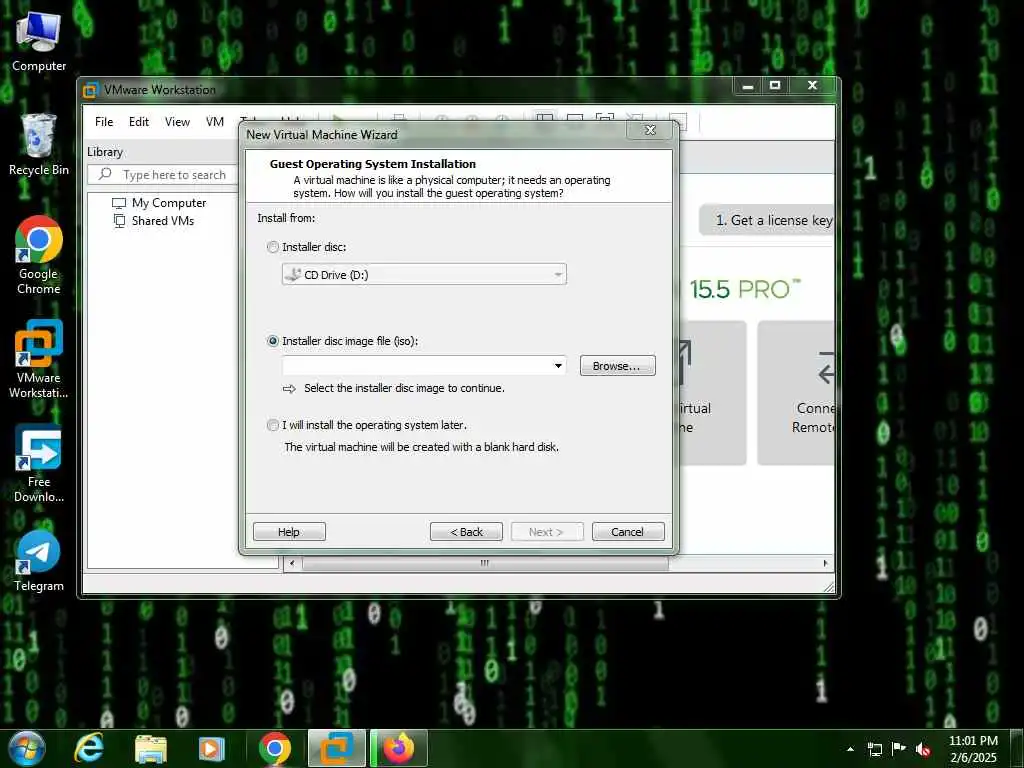Select My Computer in the Library tree
Viewport: 1024px width, 768px height.
(168, 202)
